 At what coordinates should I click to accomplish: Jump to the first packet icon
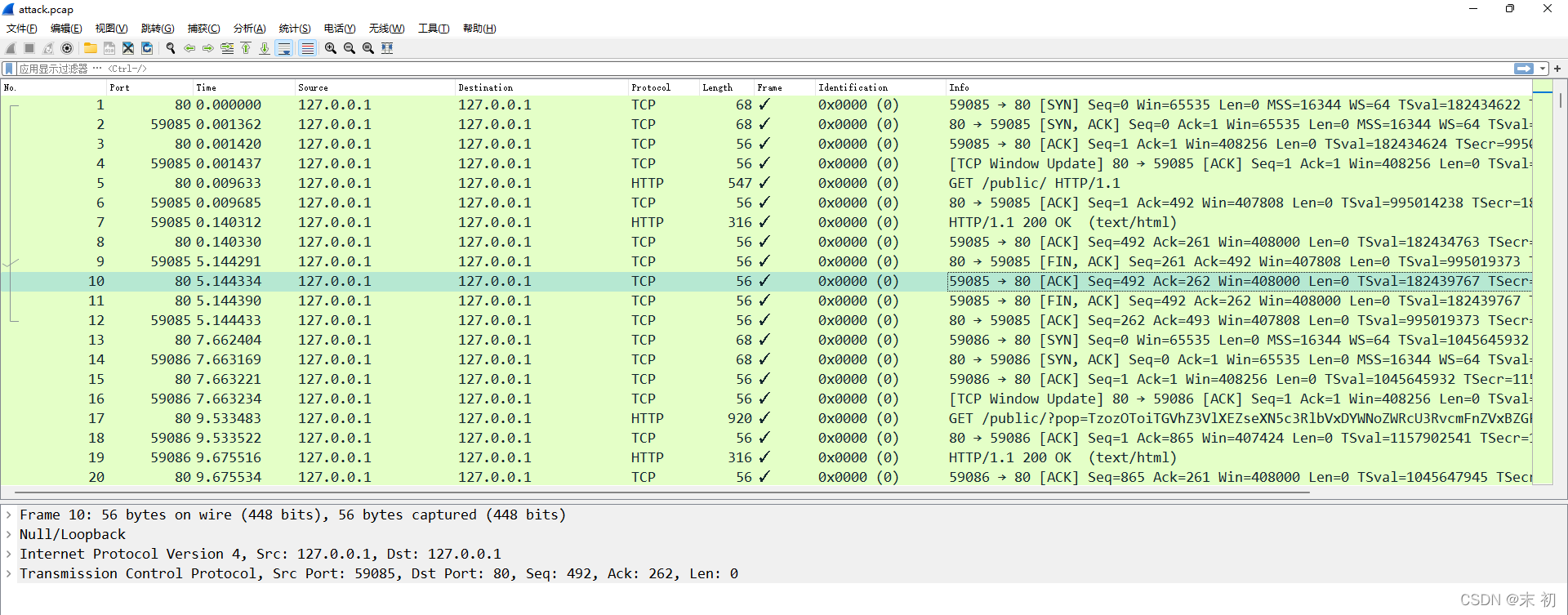coord(246,48)
